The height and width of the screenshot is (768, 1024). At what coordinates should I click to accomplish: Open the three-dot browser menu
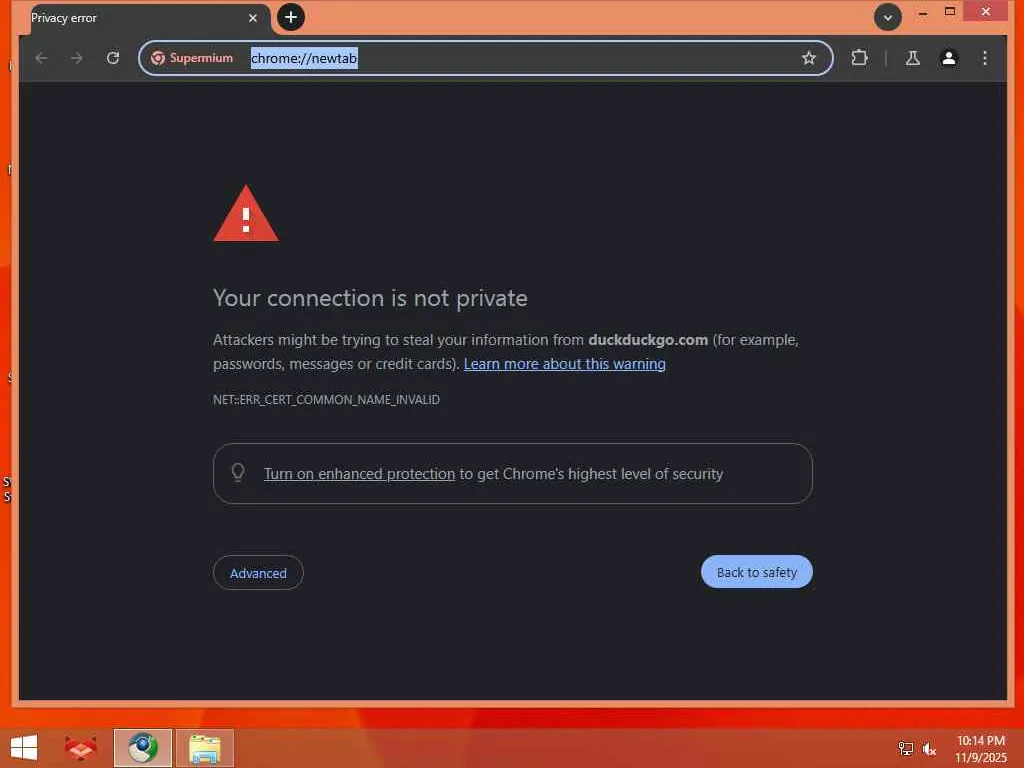(985, 58)
